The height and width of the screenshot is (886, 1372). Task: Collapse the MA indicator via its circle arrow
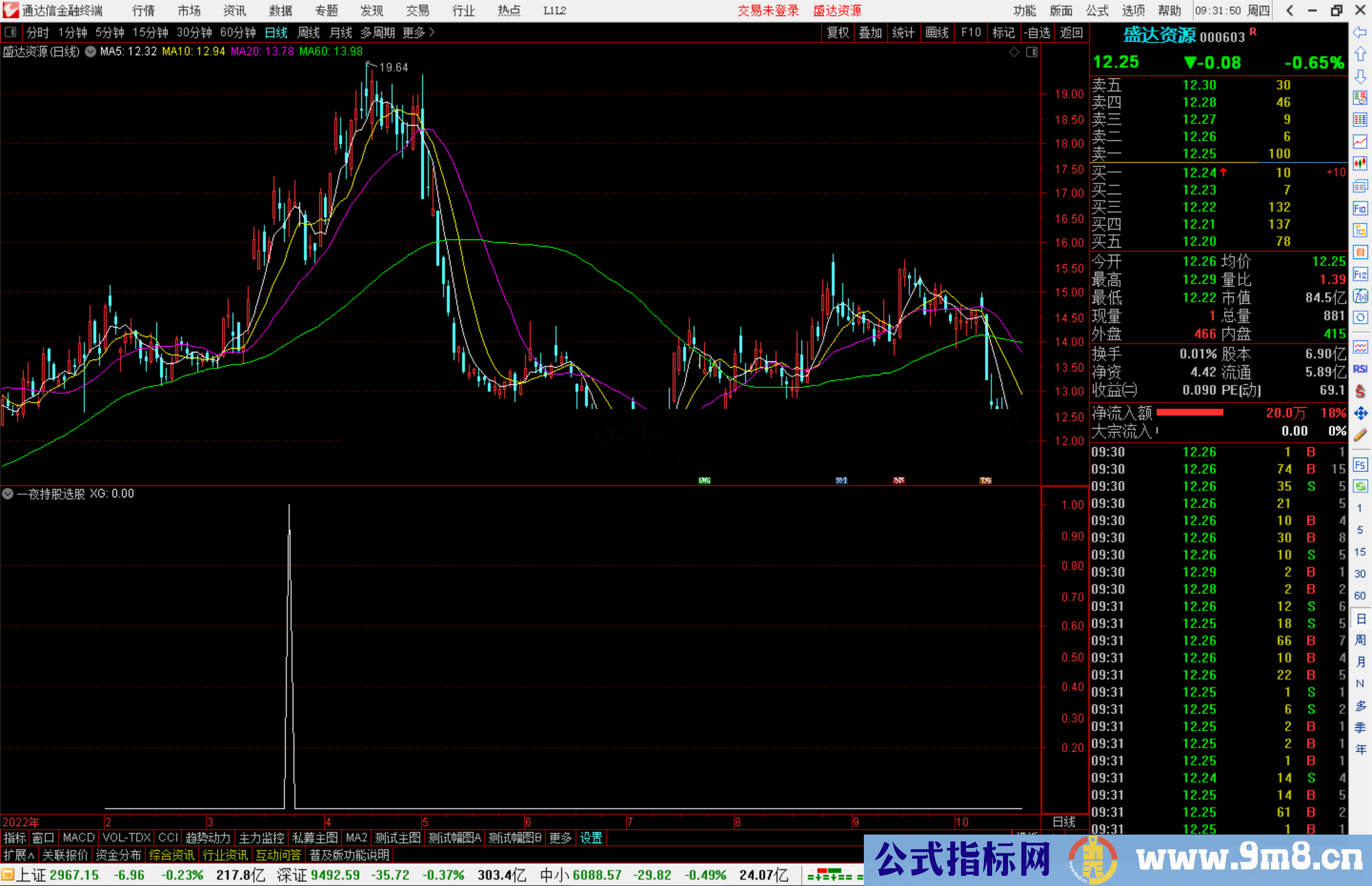pyautogui.click(x=90, y=51)
